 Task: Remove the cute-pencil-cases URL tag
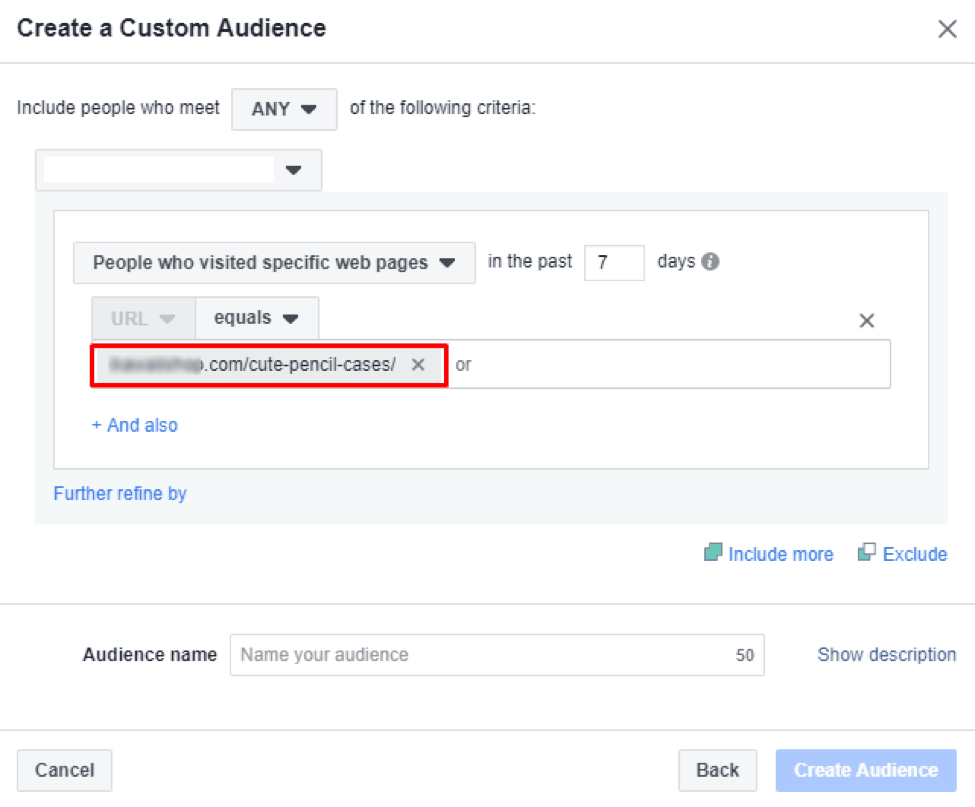click(x=419, y=365)
